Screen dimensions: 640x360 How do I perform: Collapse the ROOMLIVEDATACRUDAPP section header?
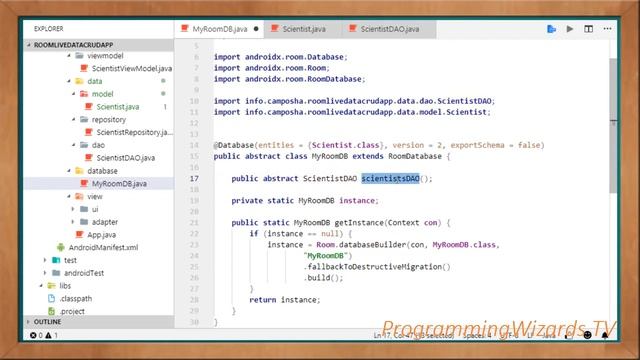[x=98, y=45]
